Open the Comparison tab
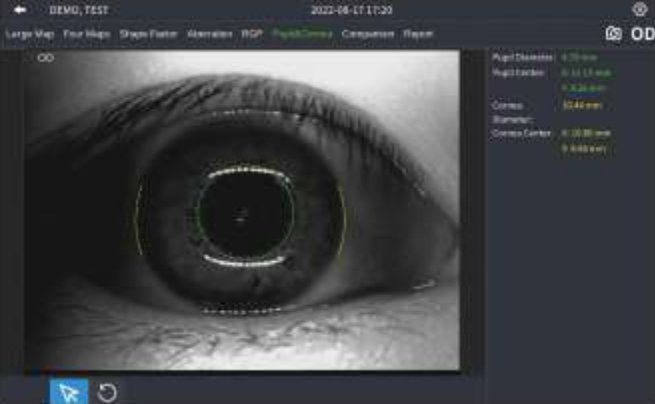Viewport: 655px width, 404px height. 367,33
